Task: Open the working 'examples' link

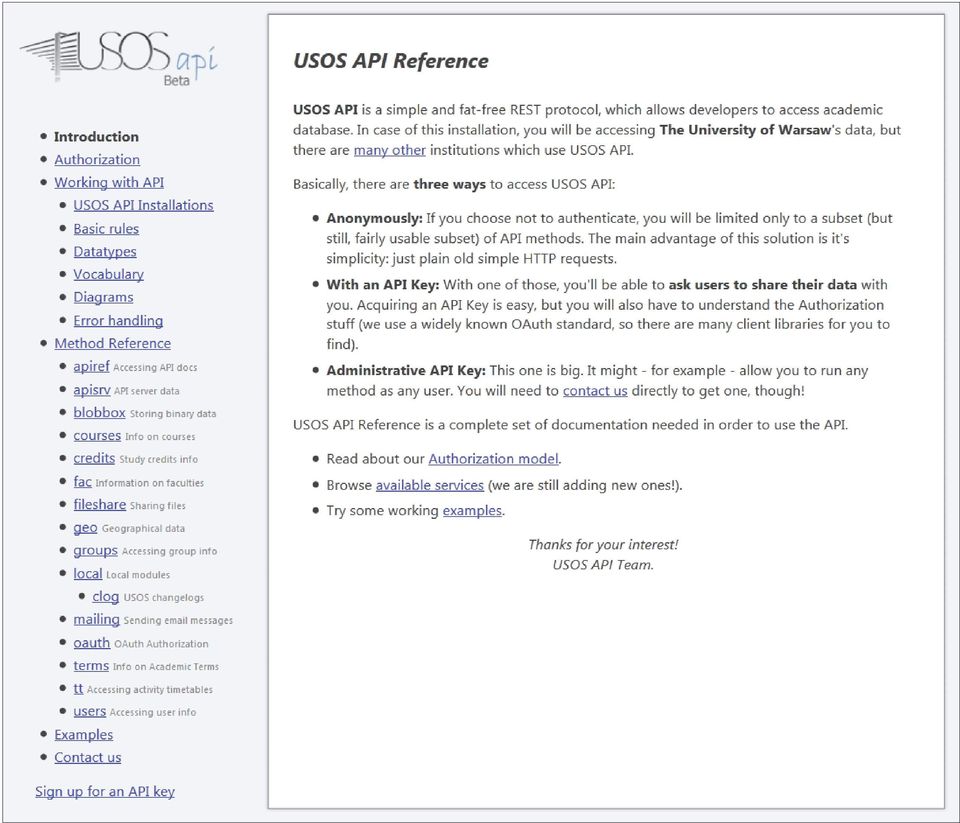Action: pyautogui.click(x=472, y=511)
